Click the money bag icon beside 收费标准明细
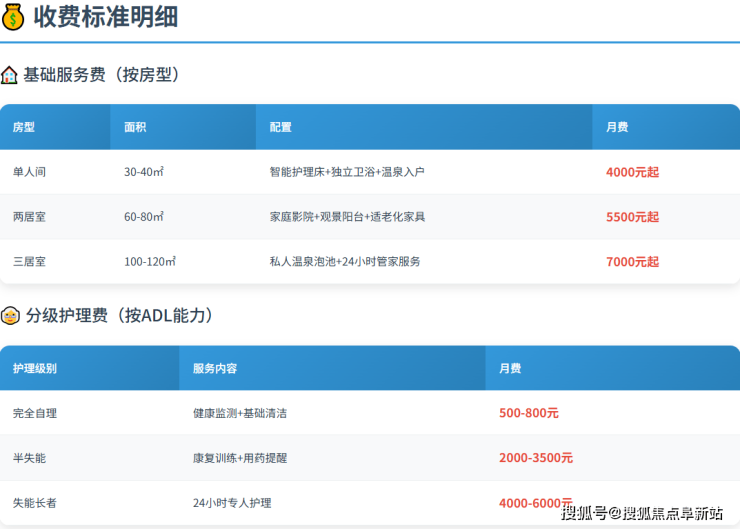The width and height of the screenshot is (740, 529). tap(13, 17)
